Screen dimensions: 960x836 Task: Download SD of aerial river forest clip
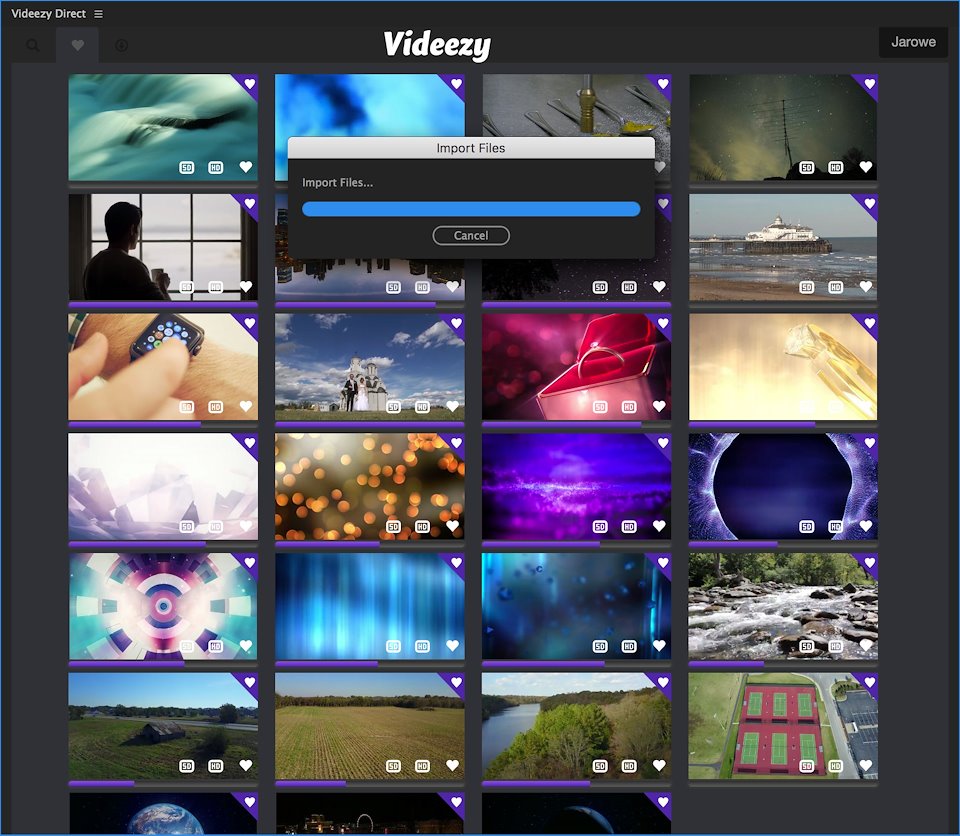coord(600,766)
